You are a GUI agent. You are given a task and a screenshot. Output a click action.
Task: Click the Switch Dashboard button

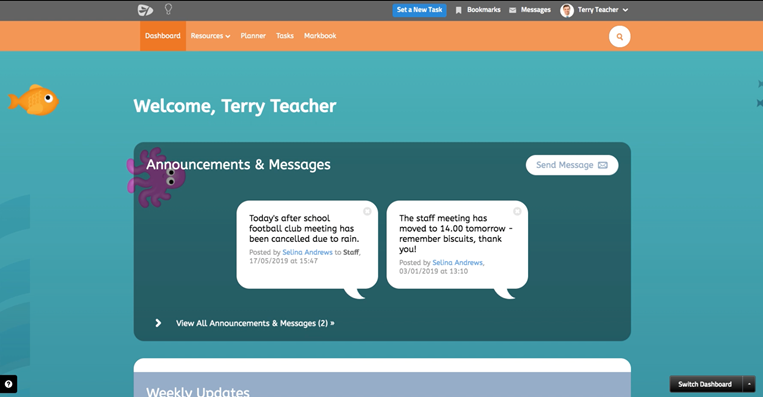(x=706, y=384)
